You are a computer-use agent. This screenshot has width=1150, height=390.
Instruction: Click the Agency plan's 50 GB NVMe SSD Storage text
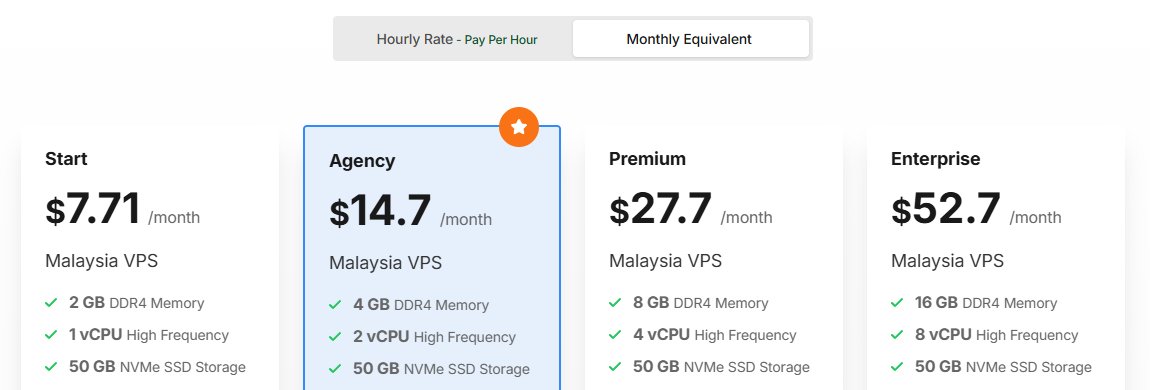[x=441, y=369]
